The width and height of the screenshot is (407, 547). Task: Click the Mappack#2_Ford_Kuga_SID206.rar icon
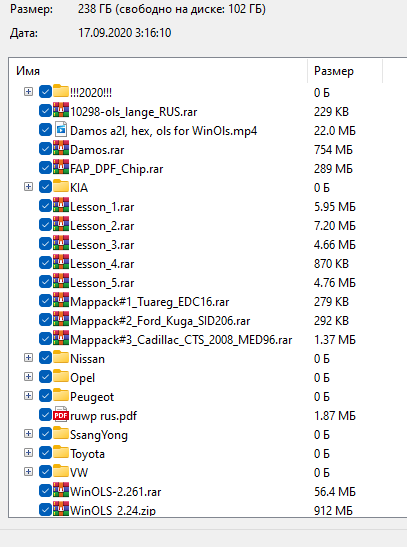tap(61, 319)
